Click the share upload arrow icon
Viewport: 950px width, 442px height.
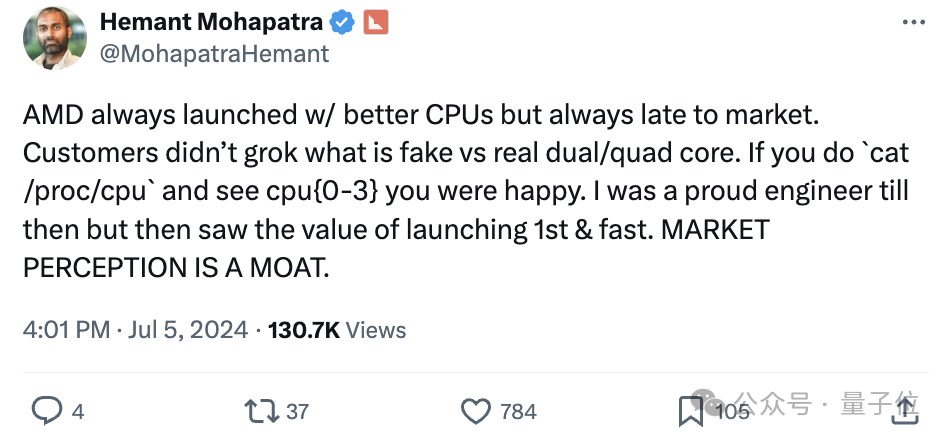905,408
